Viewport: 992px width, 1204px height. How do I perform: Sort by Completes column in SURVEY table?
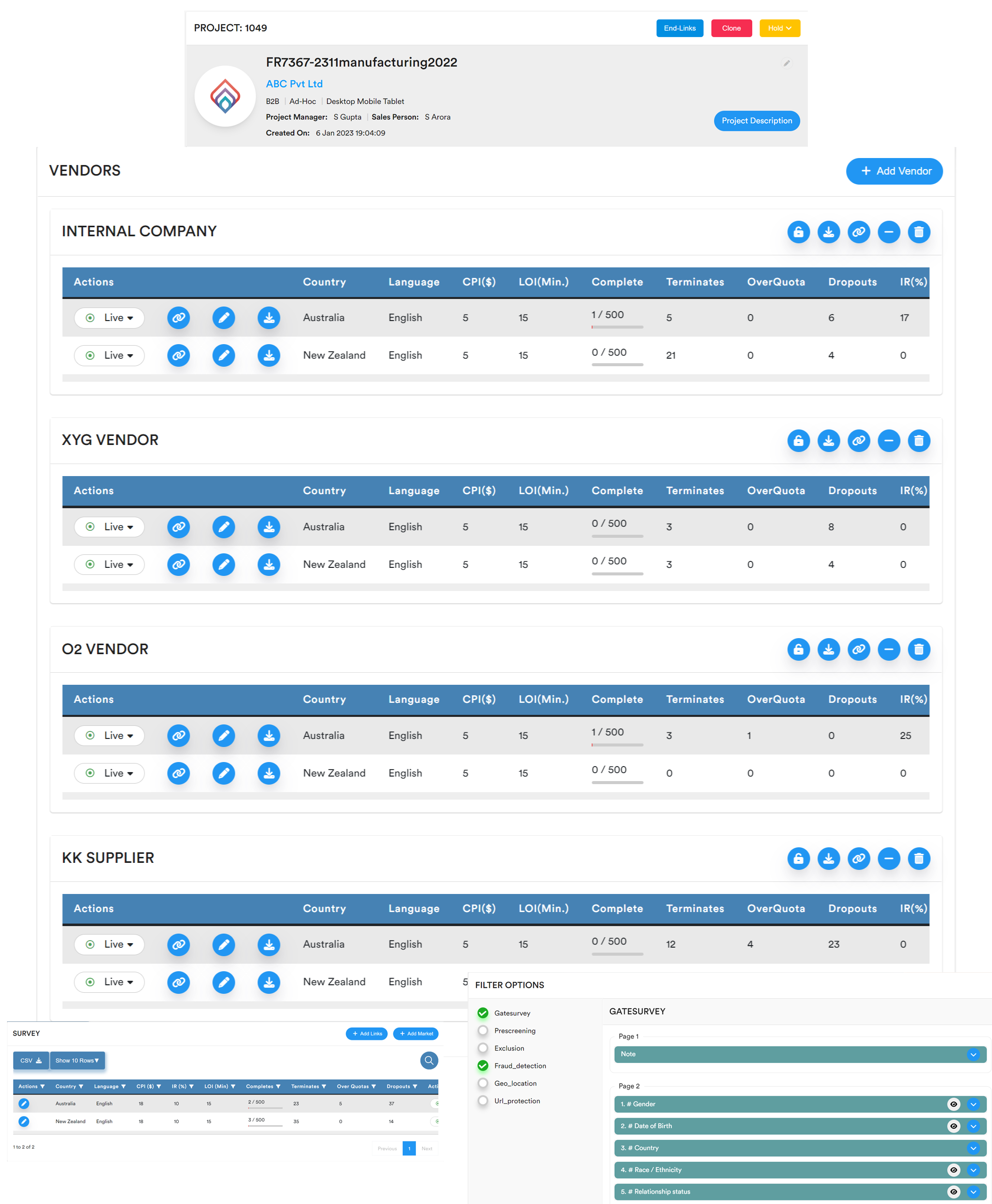[x=263, y=1086]
